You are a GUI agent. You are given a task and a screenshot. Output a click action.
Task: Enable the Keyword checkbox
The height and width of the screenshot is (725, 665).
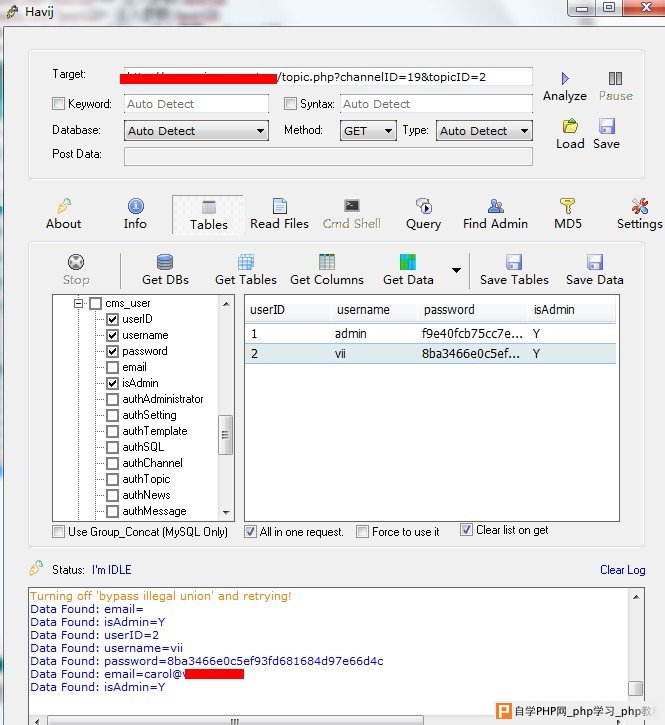coord(58,103)
